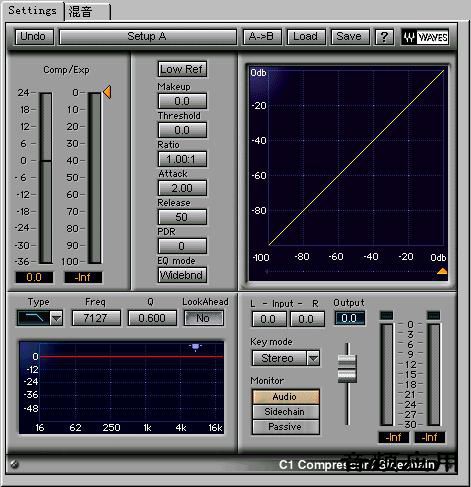This screenshot has width=471, height=487.
Task: Click the Save preset button
Action: point(350,37)
